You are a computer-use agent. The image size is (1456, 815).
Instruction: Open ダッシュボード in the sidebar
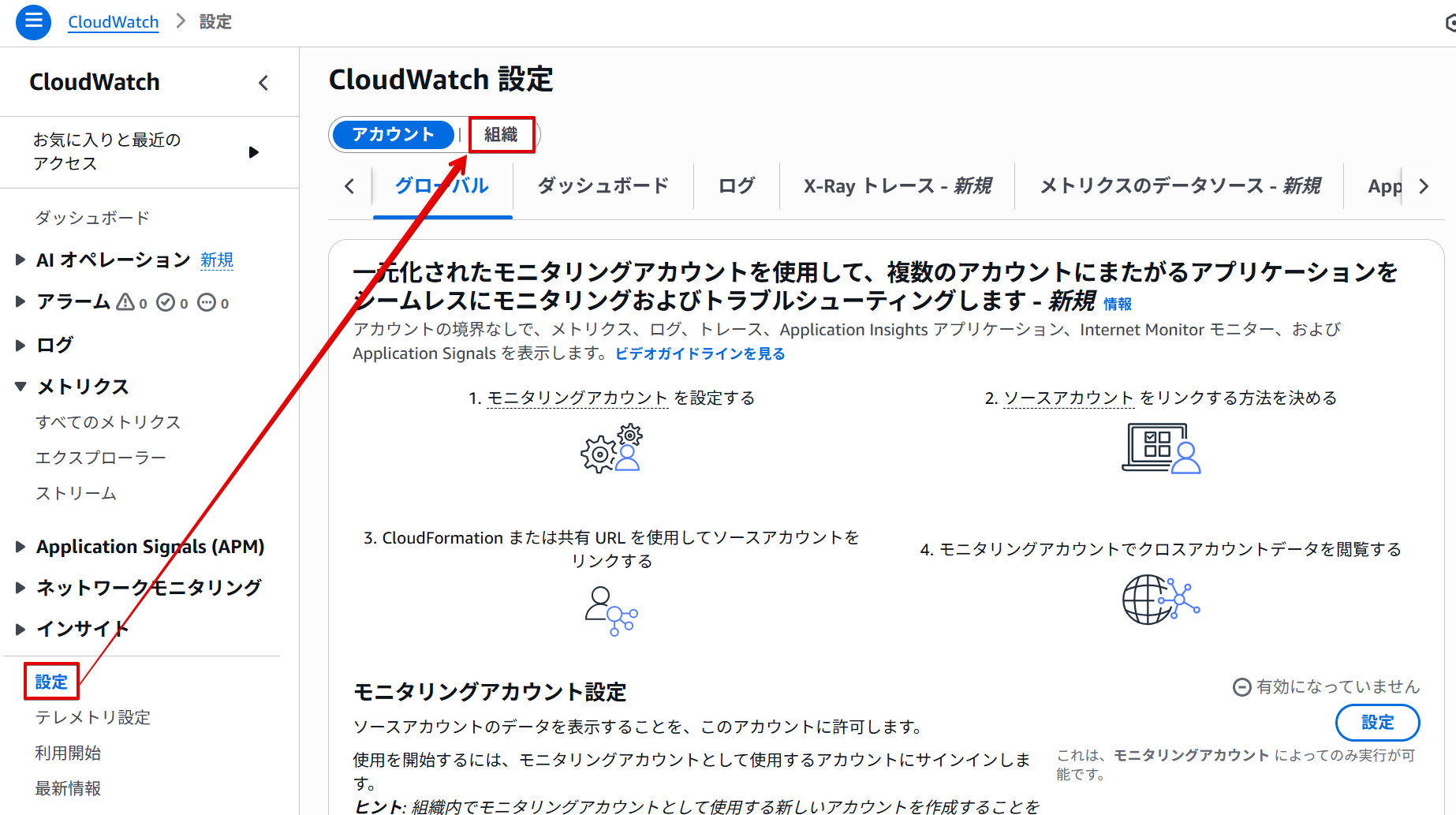[92, 218]
